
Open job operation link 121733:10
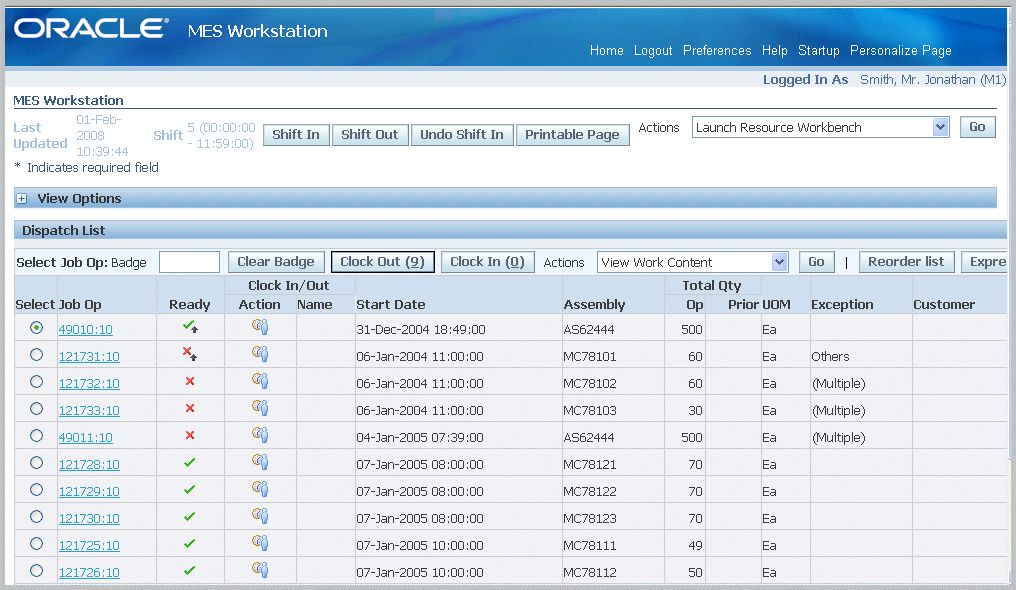89,411
